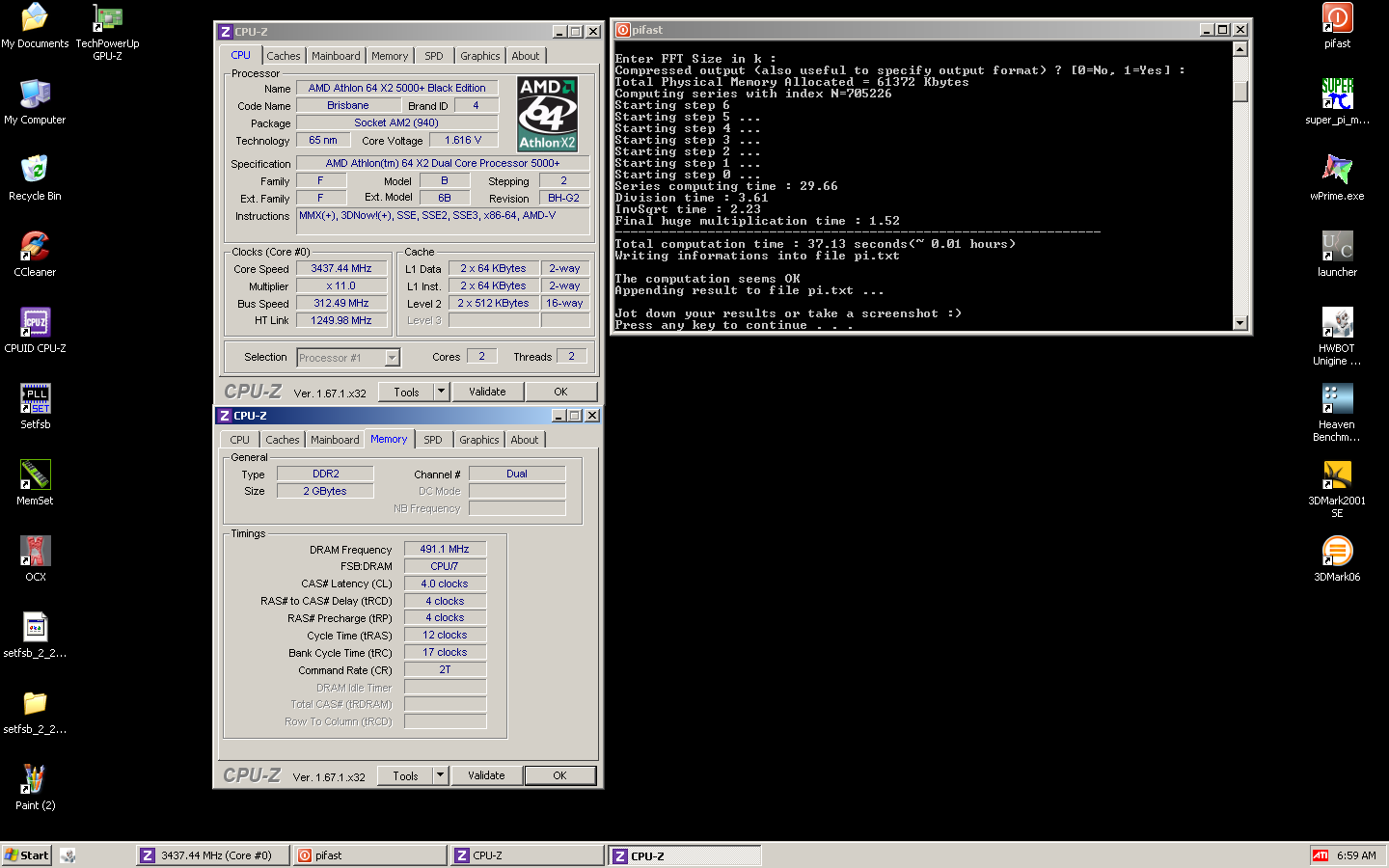Viewport: 1389px width, 868px height.
Task: Launch wPrime.exe from the desktop
Action: point(1337,170)
